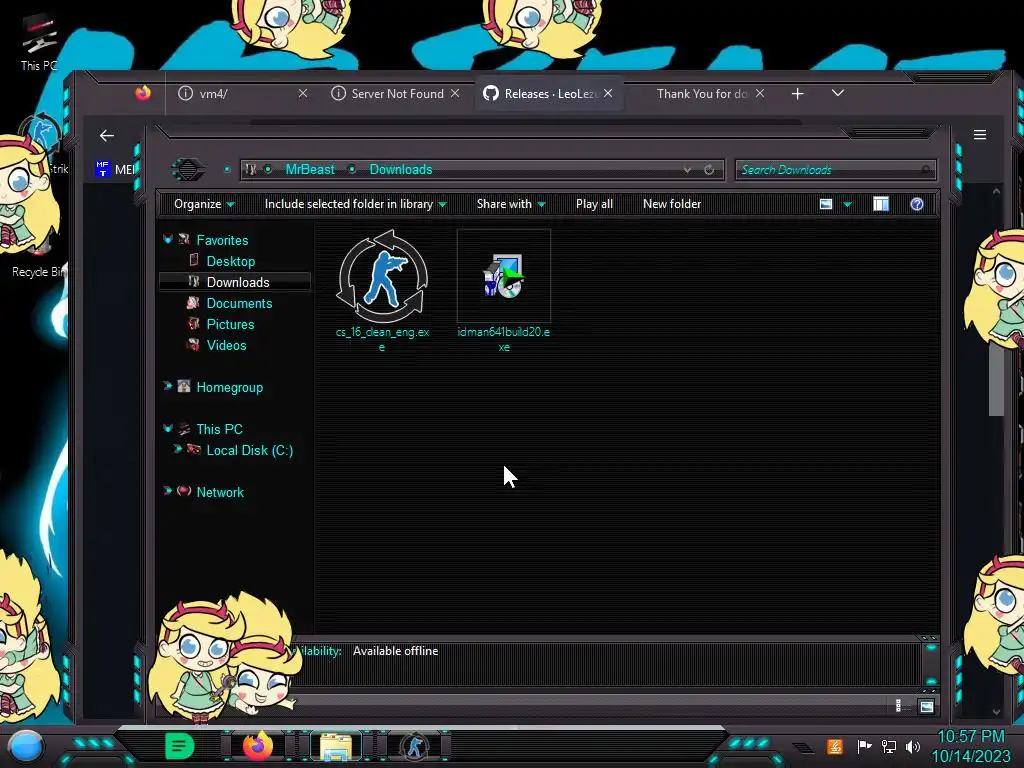Click Downloads breadcrumb in address bar
1024x768 pixels.
[x=401, y=170]
